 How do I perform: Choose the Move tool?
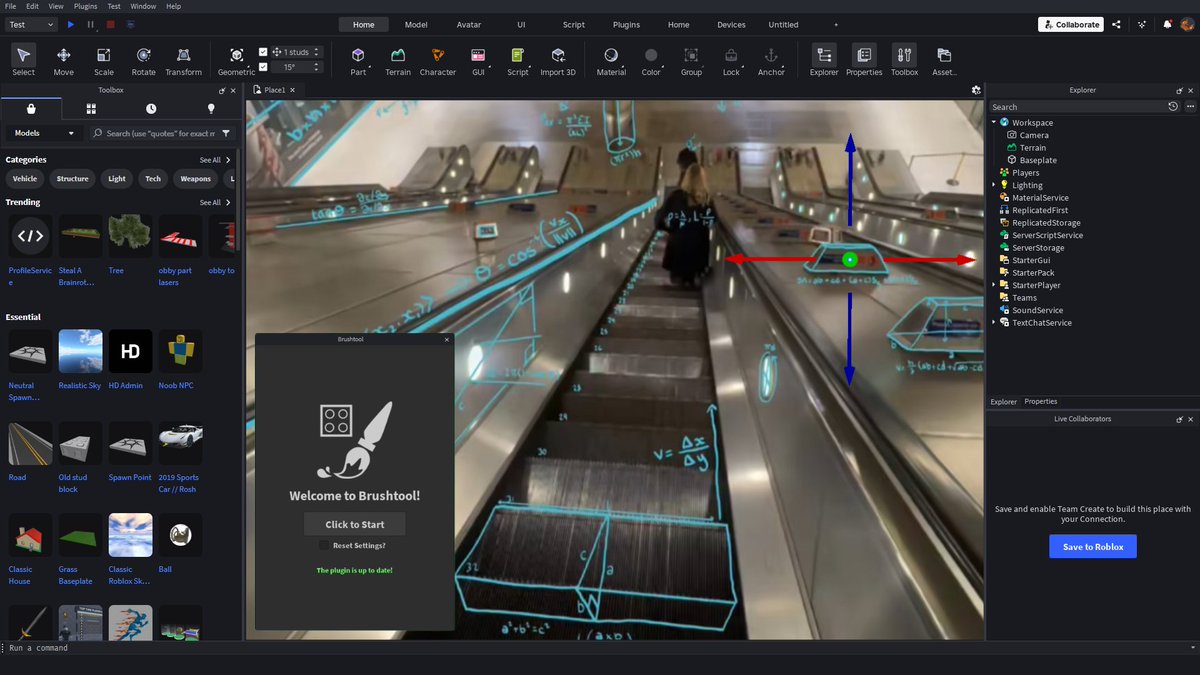64,60
